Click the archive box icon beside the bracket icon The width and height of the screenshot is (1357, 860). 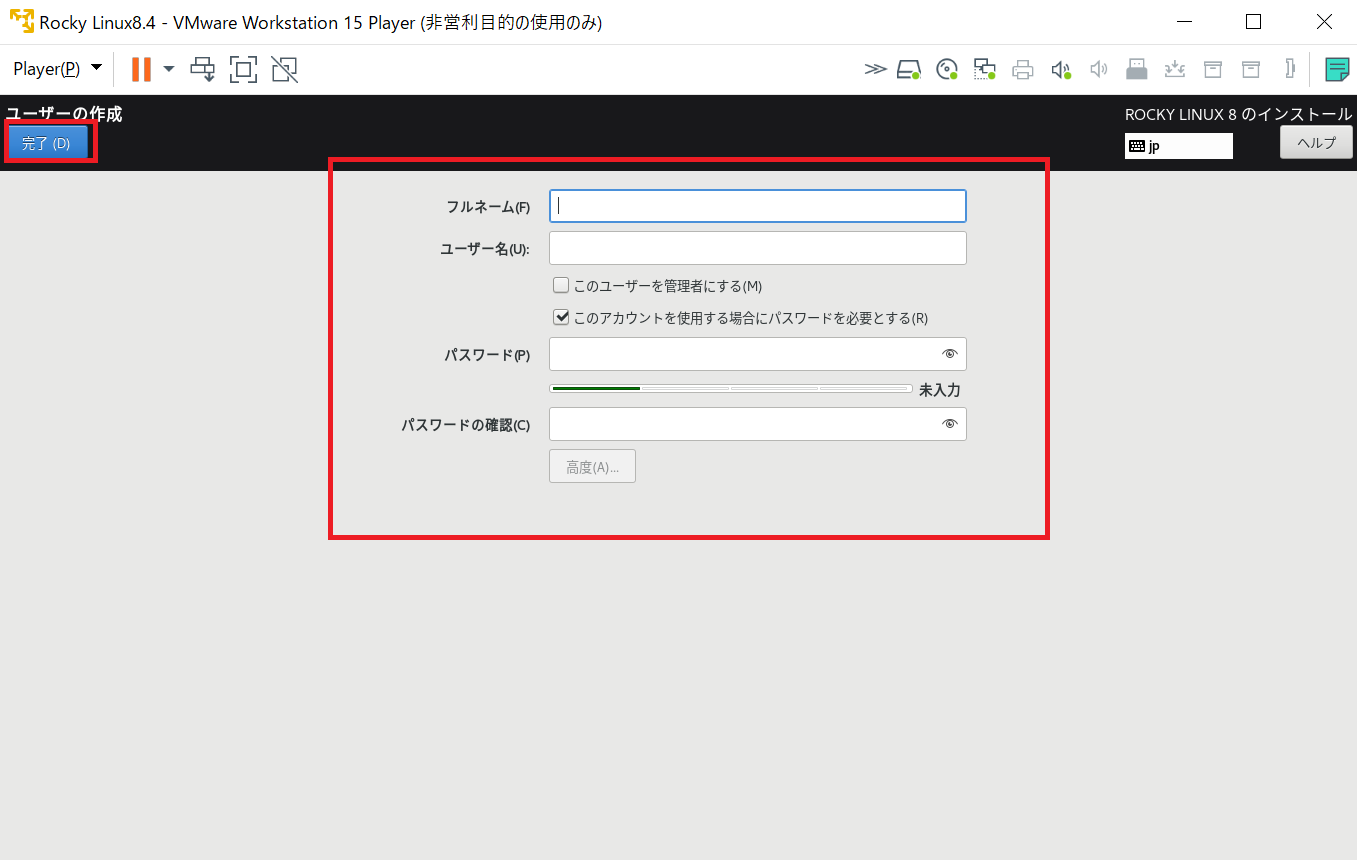1251,69
